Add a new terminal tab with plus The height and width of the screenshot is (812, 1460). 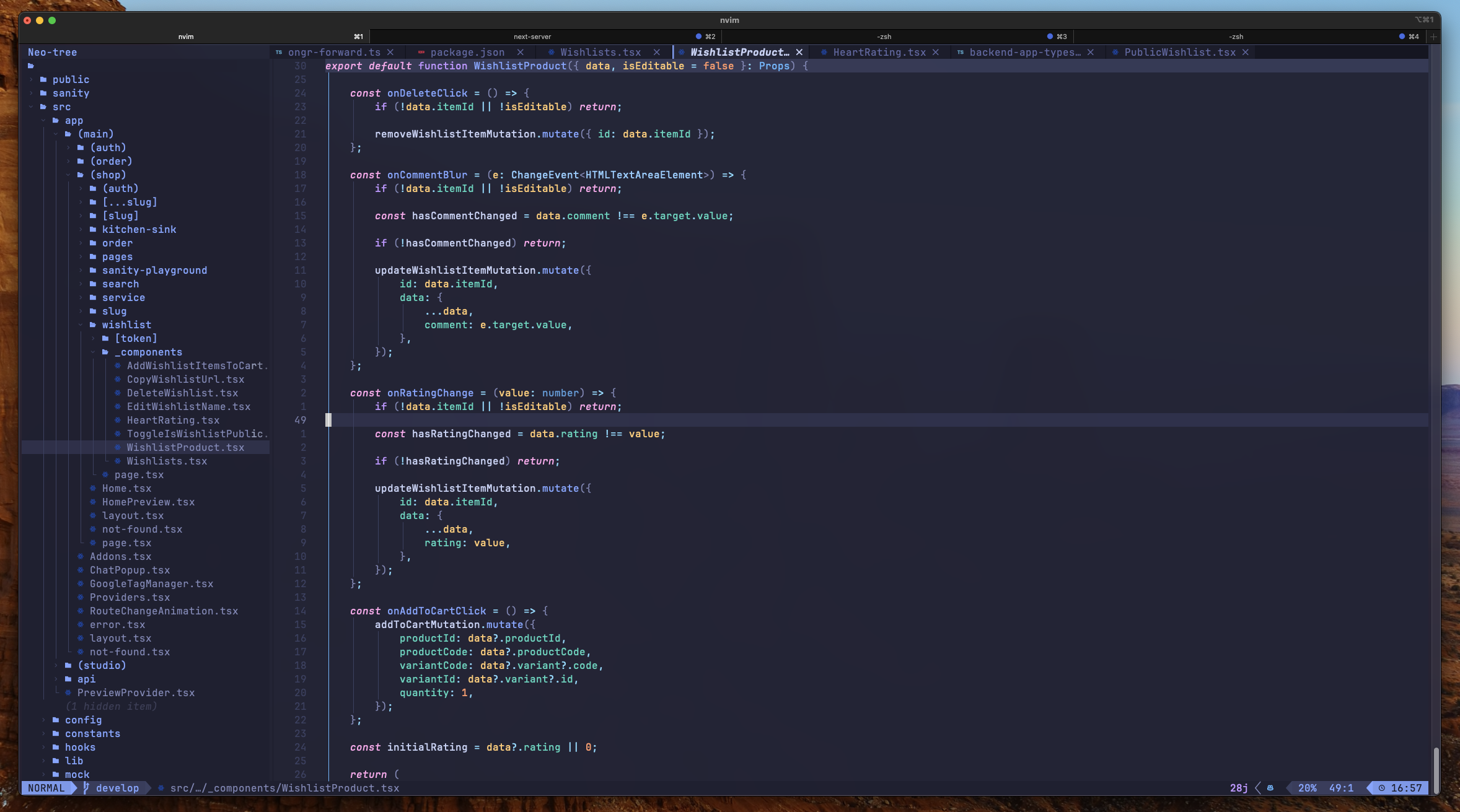pos(1433,37)
